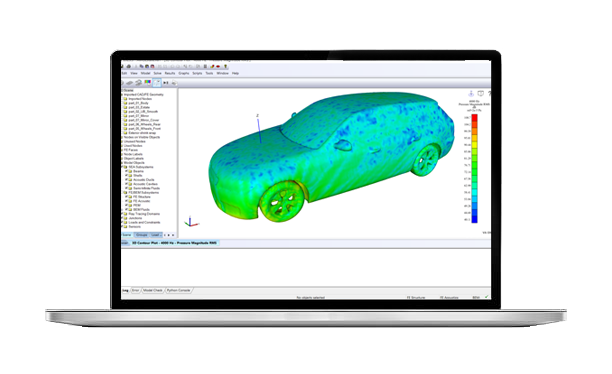Toggle the Acoustic Cavities checkbox

(x=126, y=184)
